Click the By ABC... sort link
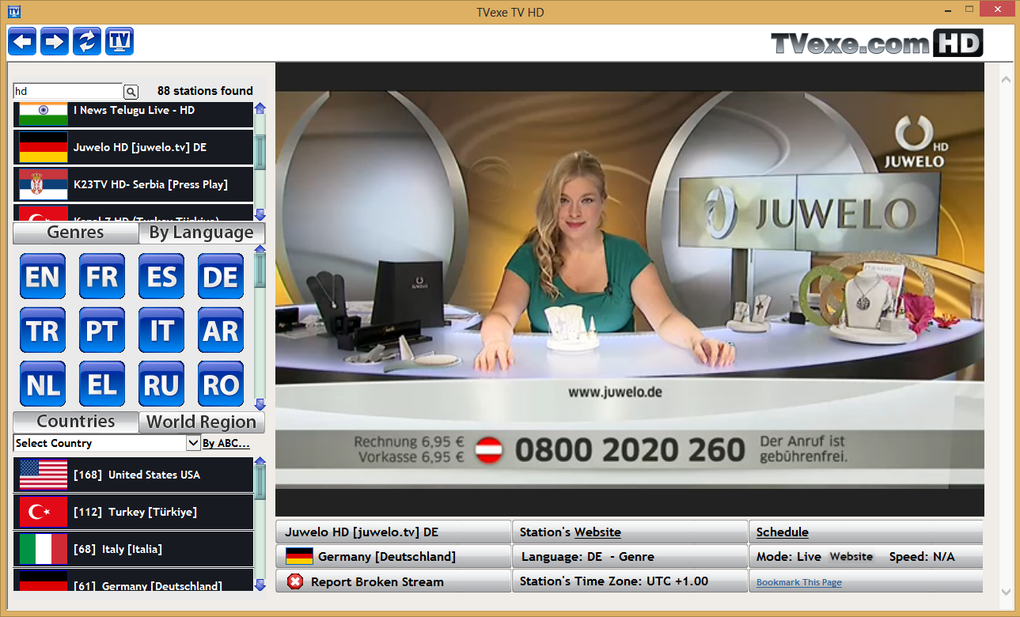Image resolution: width=1020 pixels, height=617 pixels. pyautogui.click(x=226, y=443)
